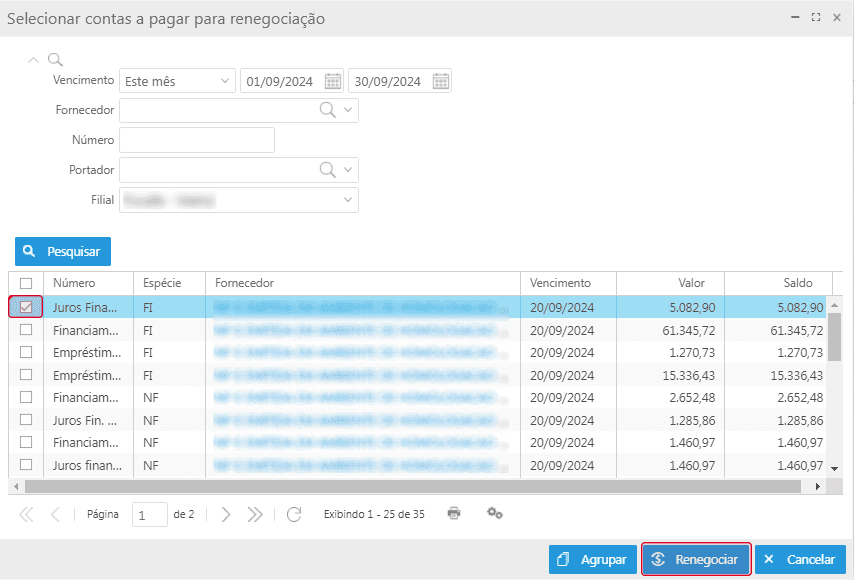This screenshot has width=854, height=580.
Task: Click the Portador search magnifier icon
Action: [327, 170]
